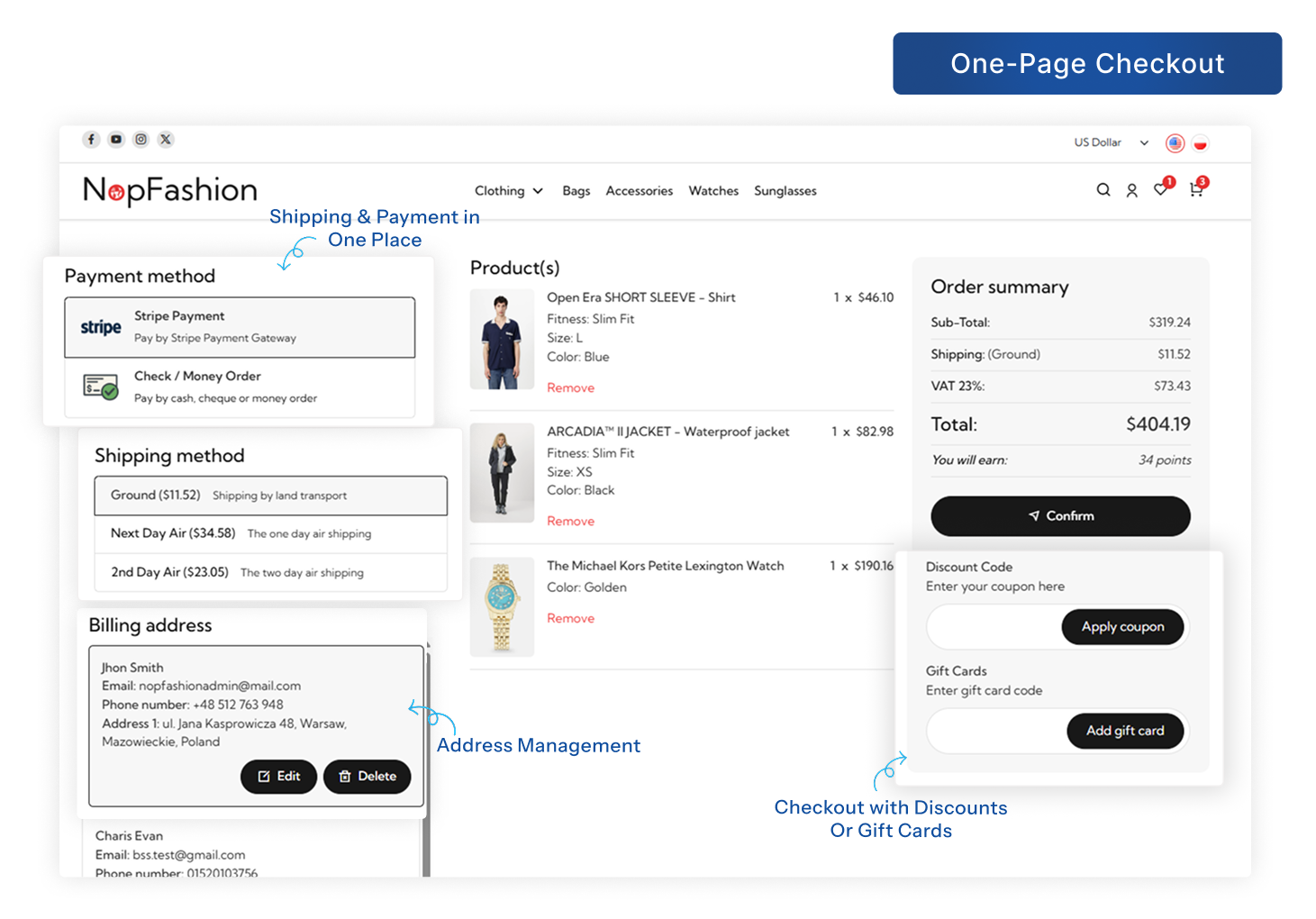Go to the Bags category
1316x919 pixels.
tap(576, 191)
